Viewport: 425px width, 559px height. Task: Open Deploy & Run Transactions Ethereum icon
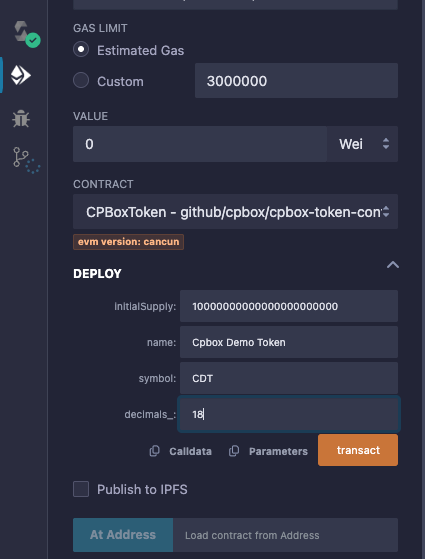(x=21, y=75)
